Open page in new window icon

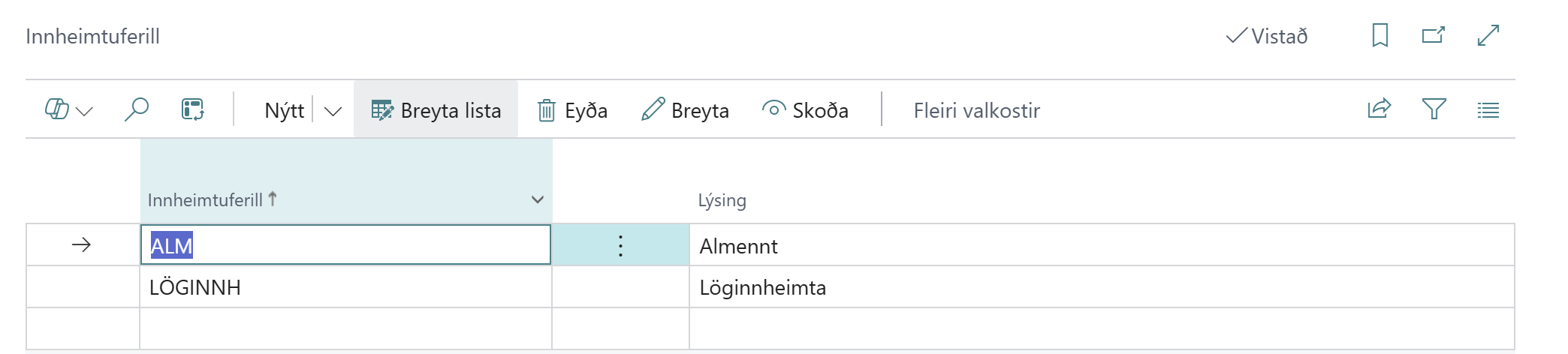(1433, 35)
